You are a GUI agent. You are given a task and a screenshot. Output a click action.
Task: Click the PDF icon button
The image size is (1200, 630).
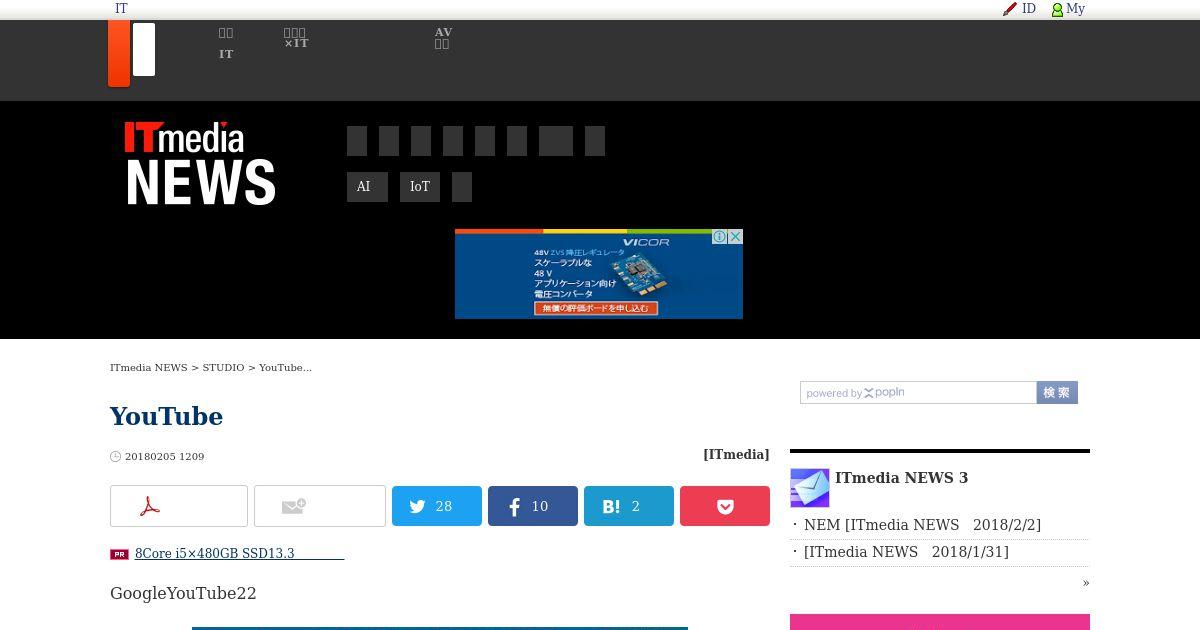pyautogui.click(x=179, y=506)
